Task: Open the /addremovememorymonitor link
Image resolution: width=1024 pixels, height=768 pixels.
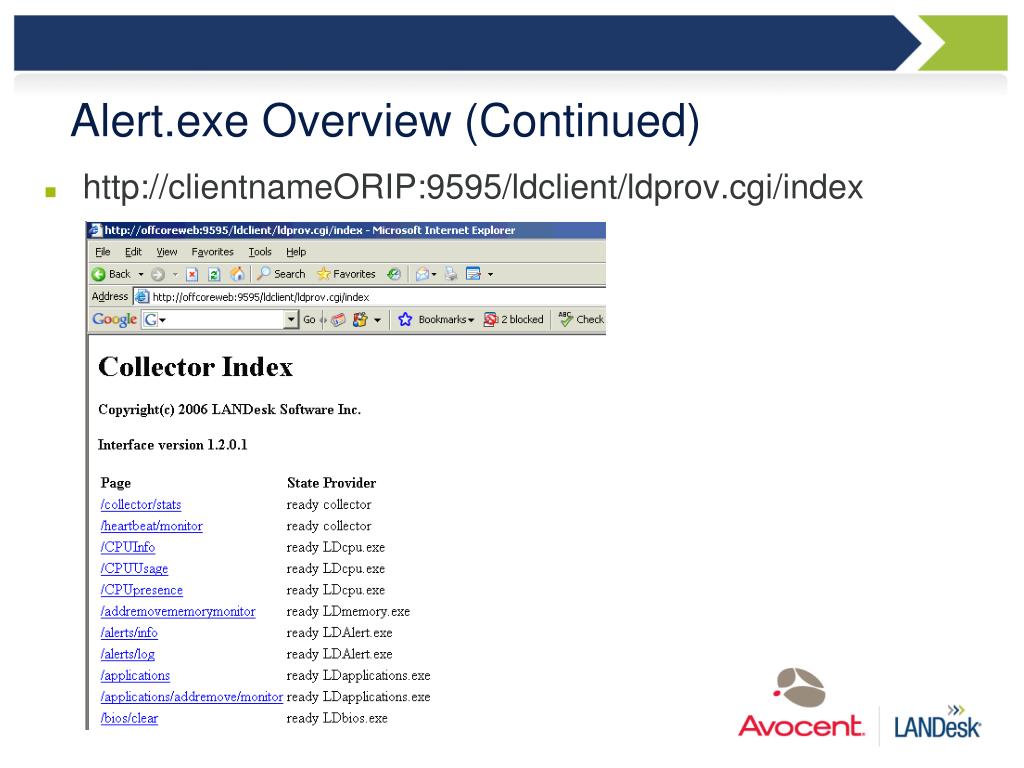Action: click(178, 612)
